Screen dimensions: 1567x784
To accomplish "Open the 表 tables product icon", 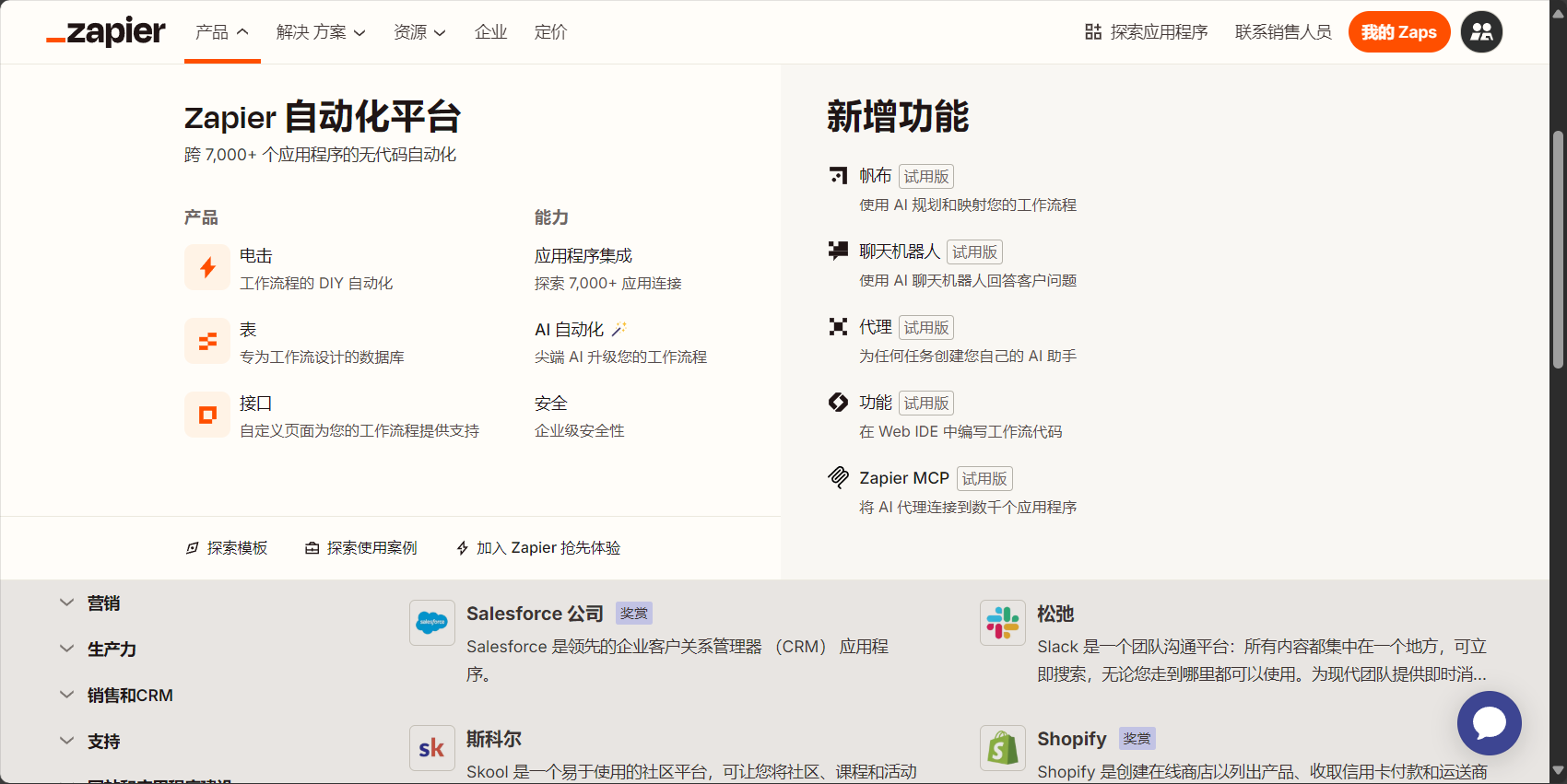I will [207, 341].
